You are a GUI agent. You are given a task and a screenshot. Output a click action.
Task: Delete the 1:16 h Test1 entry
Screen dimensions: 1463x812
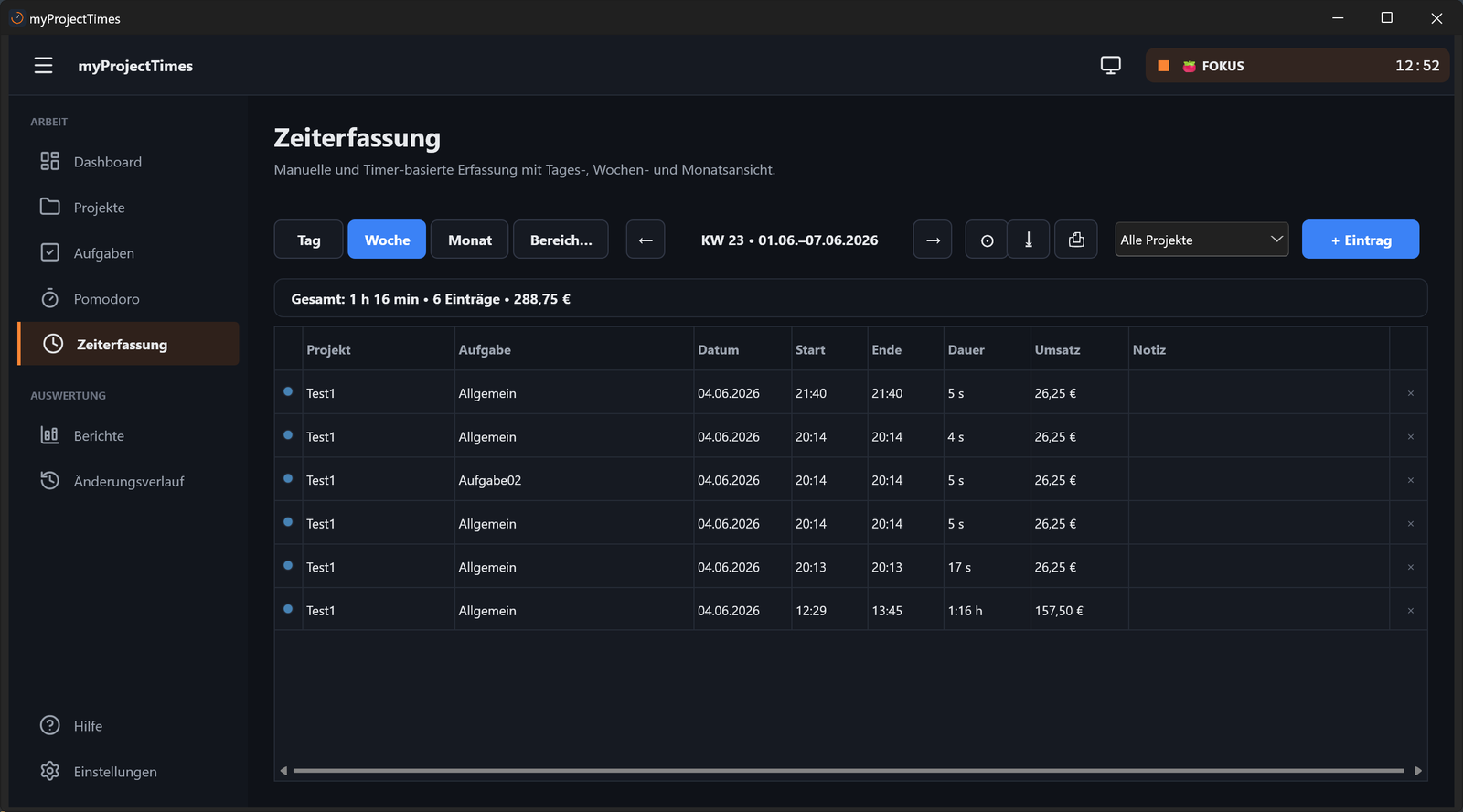click(x=1410, y=611)
